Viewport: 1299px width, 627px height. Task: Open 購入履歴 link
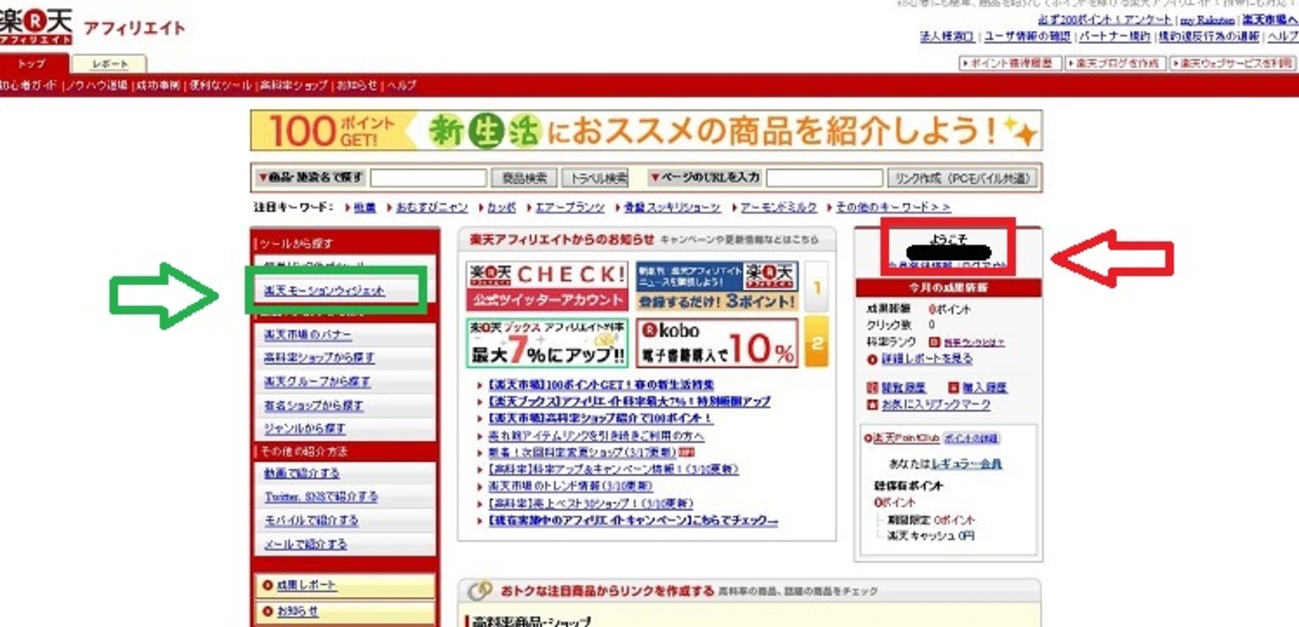pos(984,387)
